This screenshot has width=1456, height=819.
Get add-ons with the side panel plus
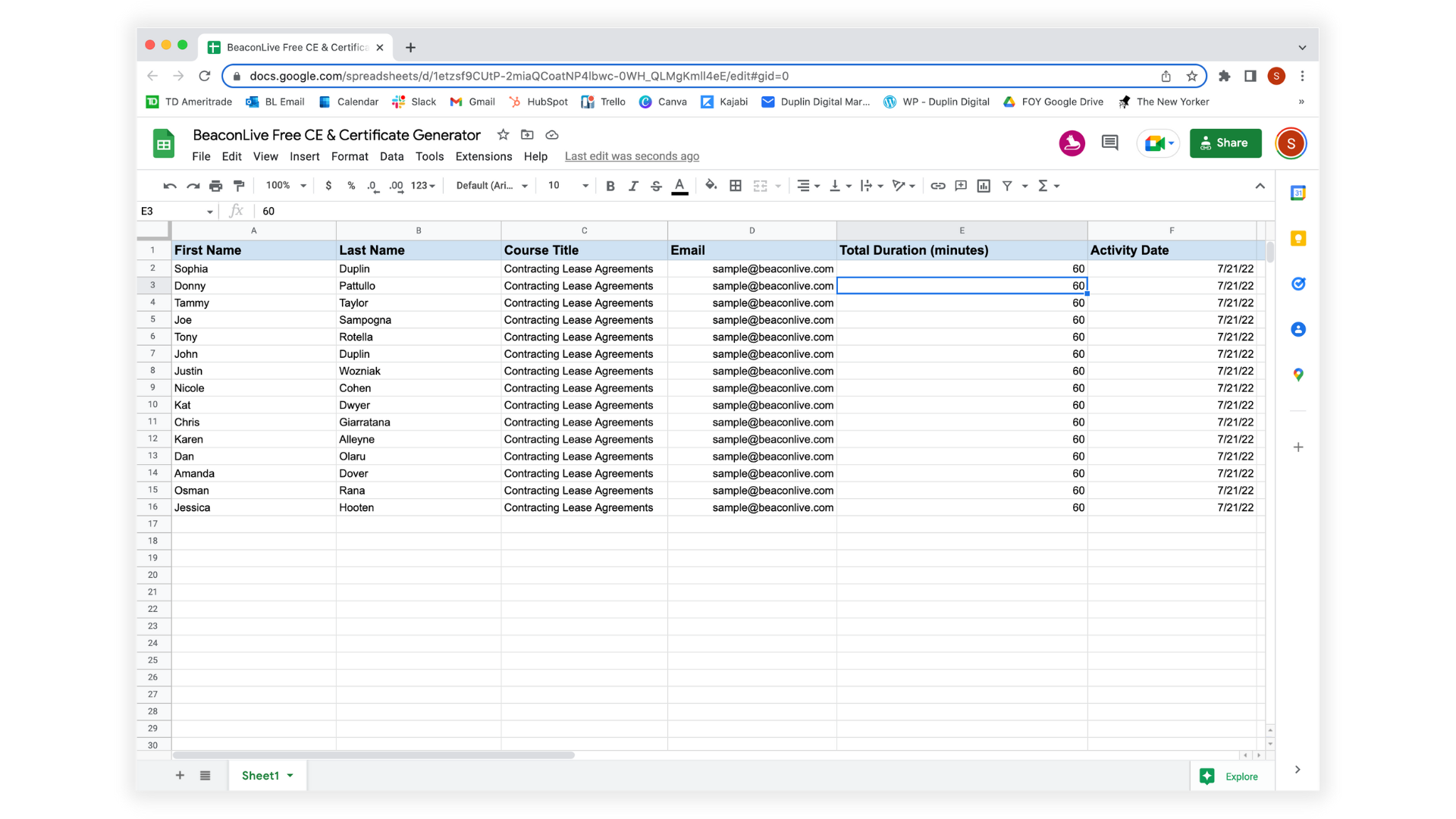[1298, 447]
